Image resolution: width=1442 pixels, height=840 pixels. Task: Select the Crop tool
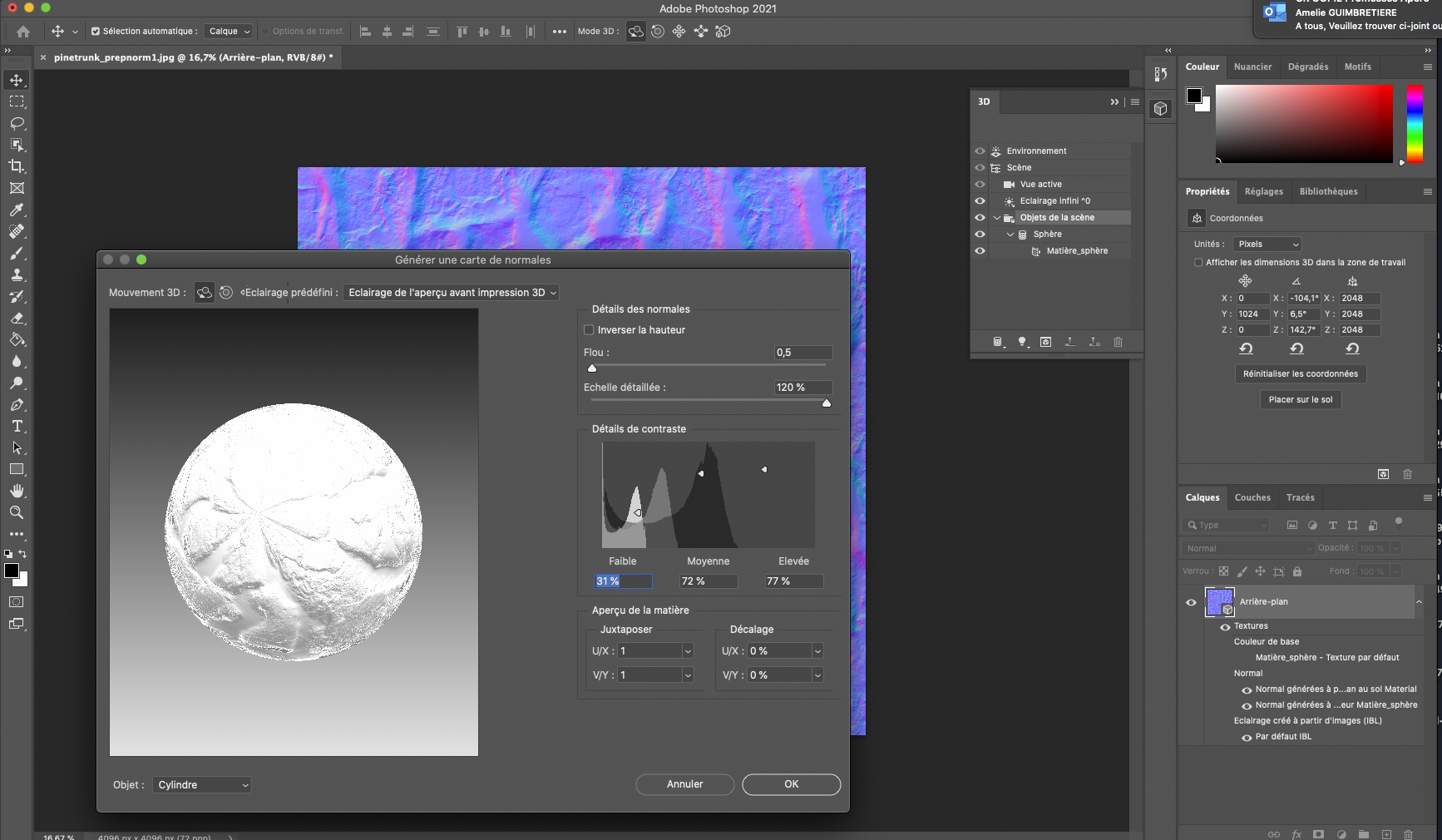point(17,166)
